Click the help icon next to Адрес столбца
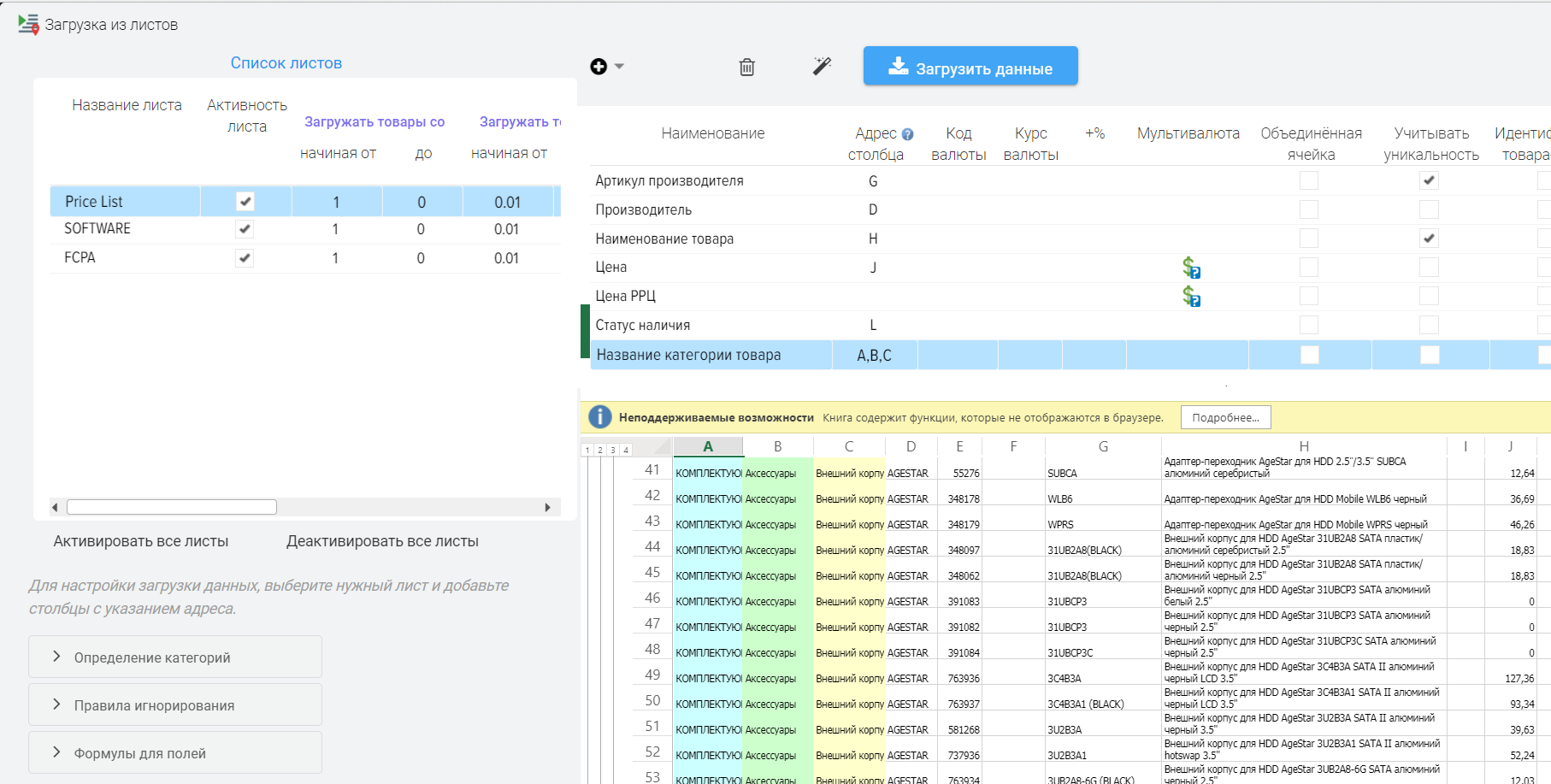Image resolution: width=1551 pixels, height=784 pixels. 907,134
